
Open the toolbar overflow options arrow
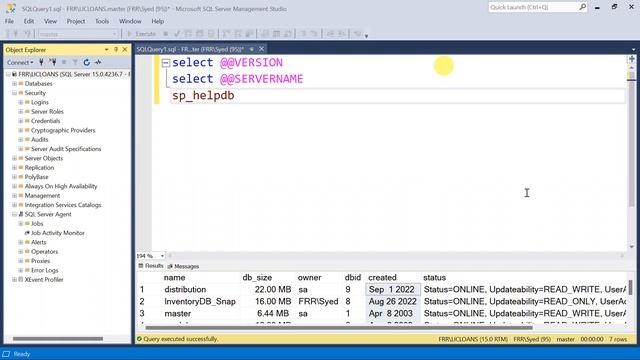pos(366,36)
